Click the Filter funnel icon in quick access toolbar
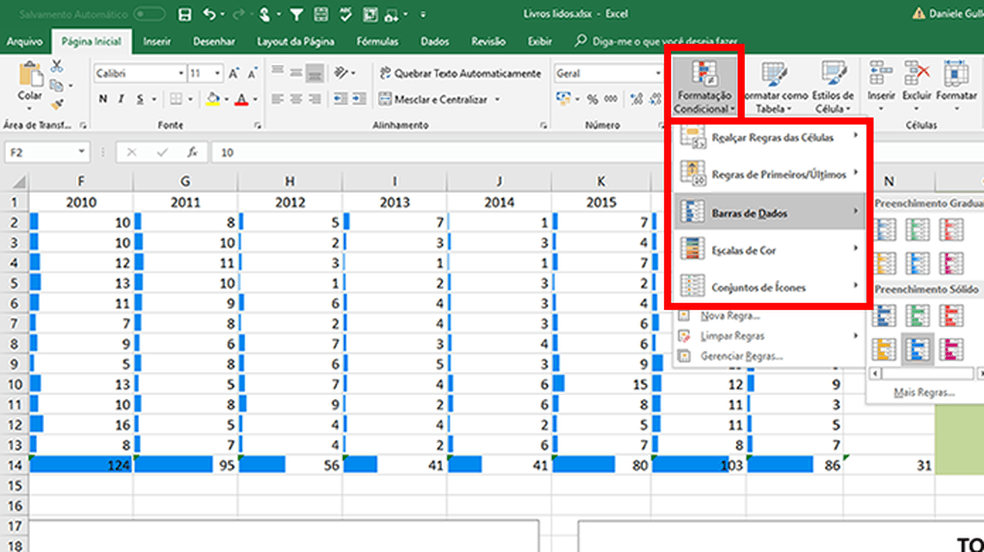Viewport: 984px width, 552px height. click(296, 15)
